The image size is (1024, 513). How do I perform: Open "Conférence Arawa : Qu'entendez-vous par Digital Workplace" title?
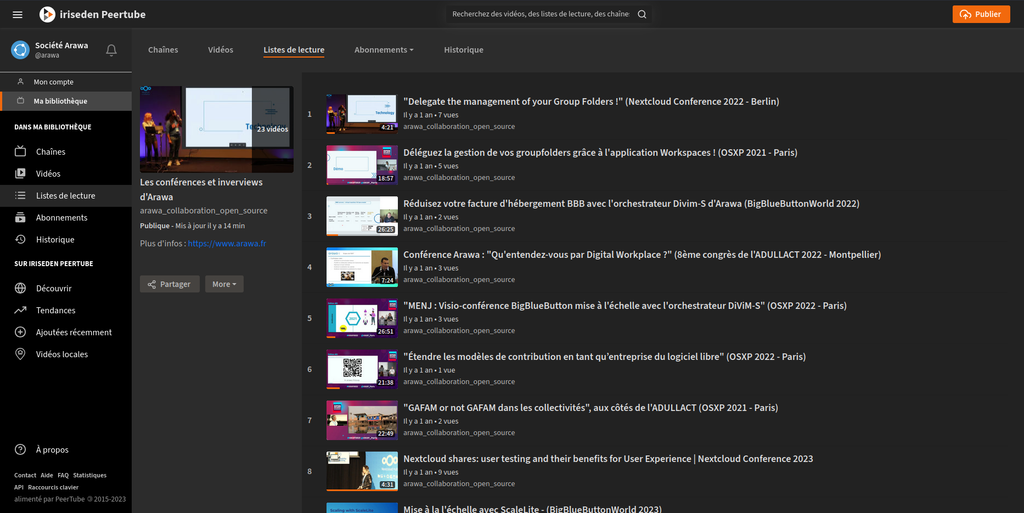[x=642, y=255]
